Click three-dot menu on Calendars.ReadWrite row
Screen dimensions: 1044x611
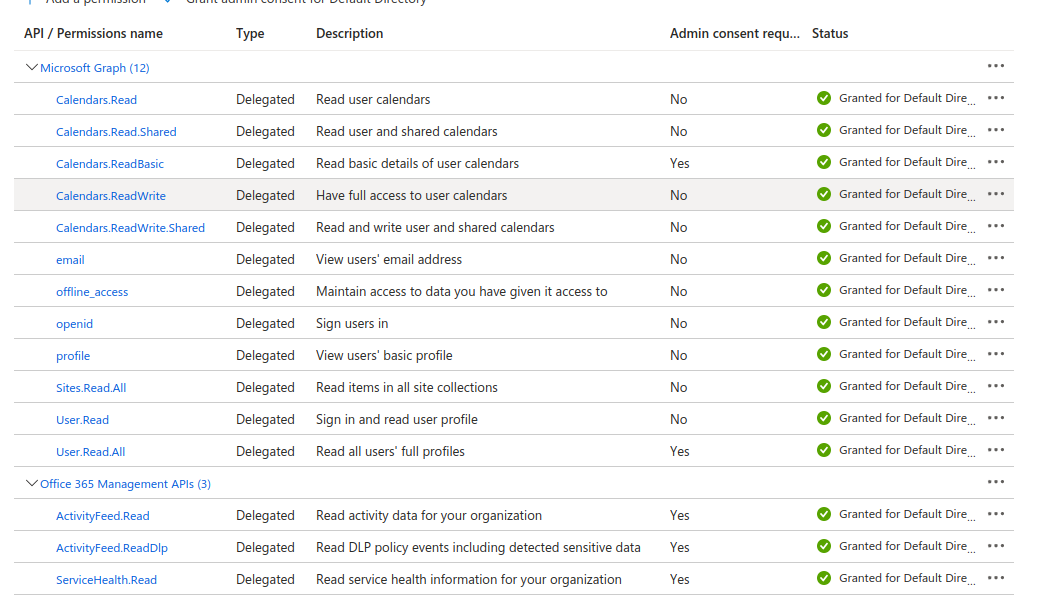995,194
